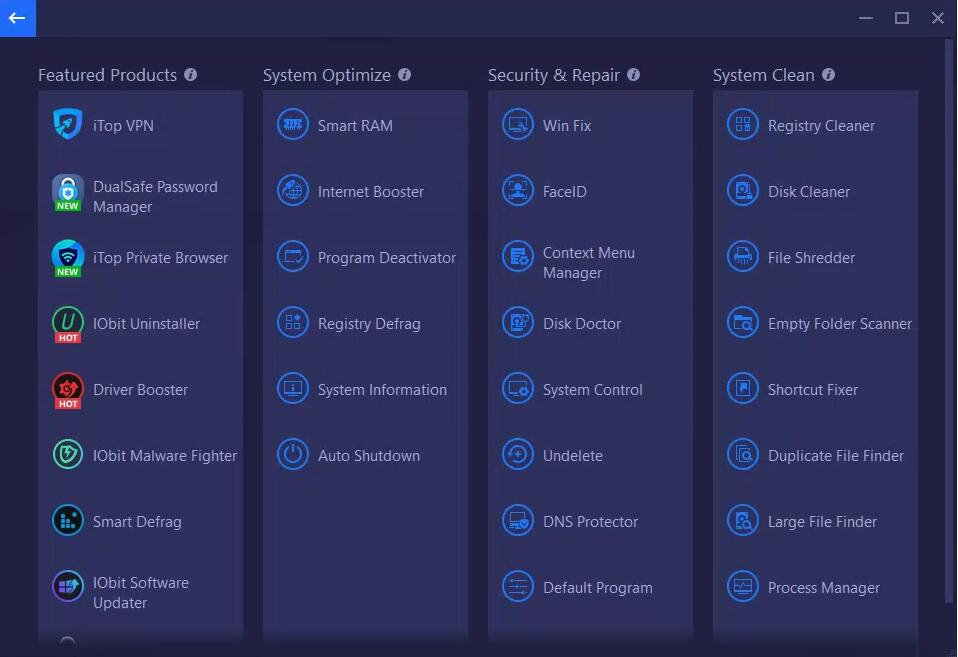Image resolution: width=958 pixels, height=657 pixels.
Task: Launch the Registry Cleaner icon
Action: 743,125
